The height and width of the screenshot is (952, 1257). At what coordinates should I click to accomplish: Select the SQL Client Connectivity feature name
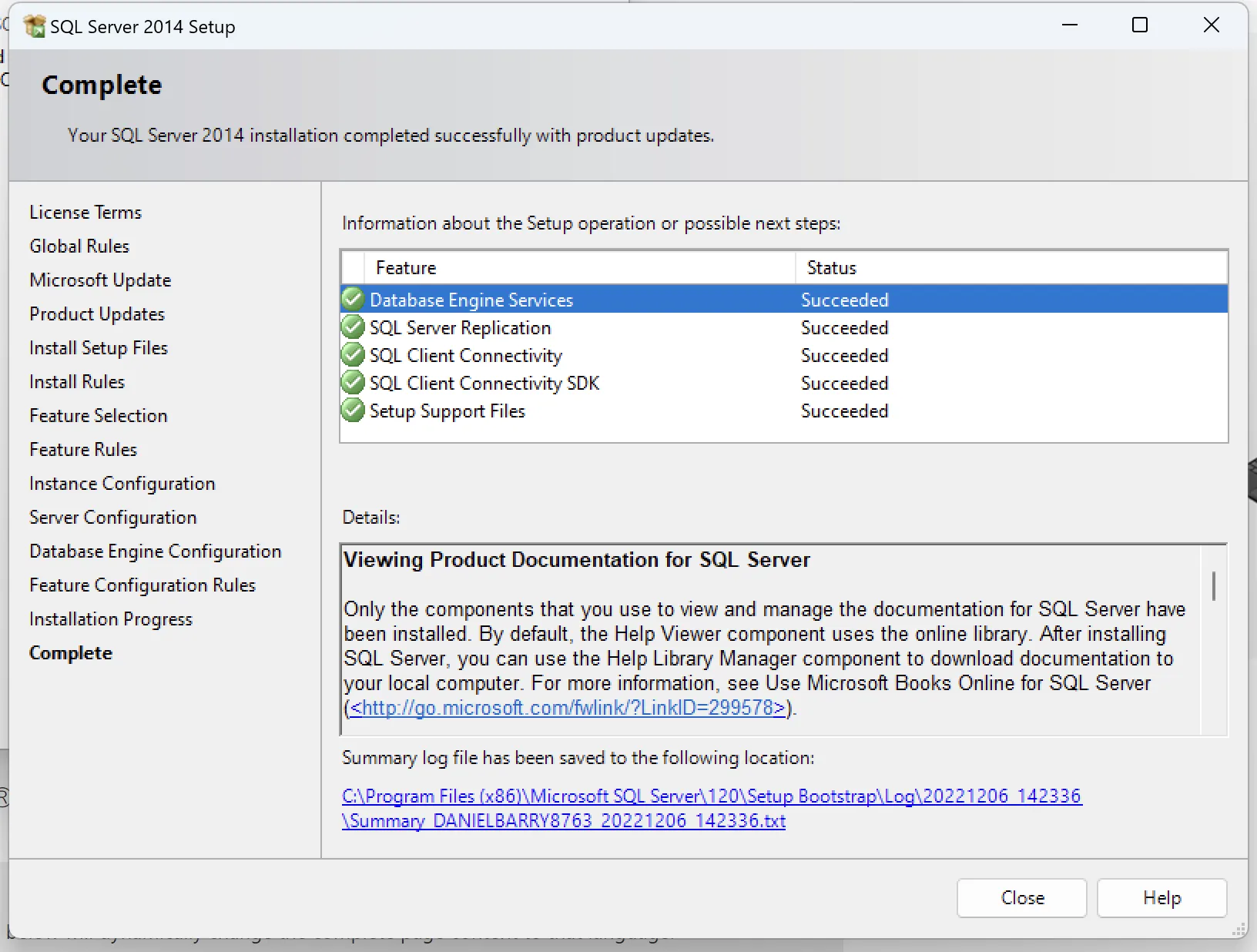point(466,355)
